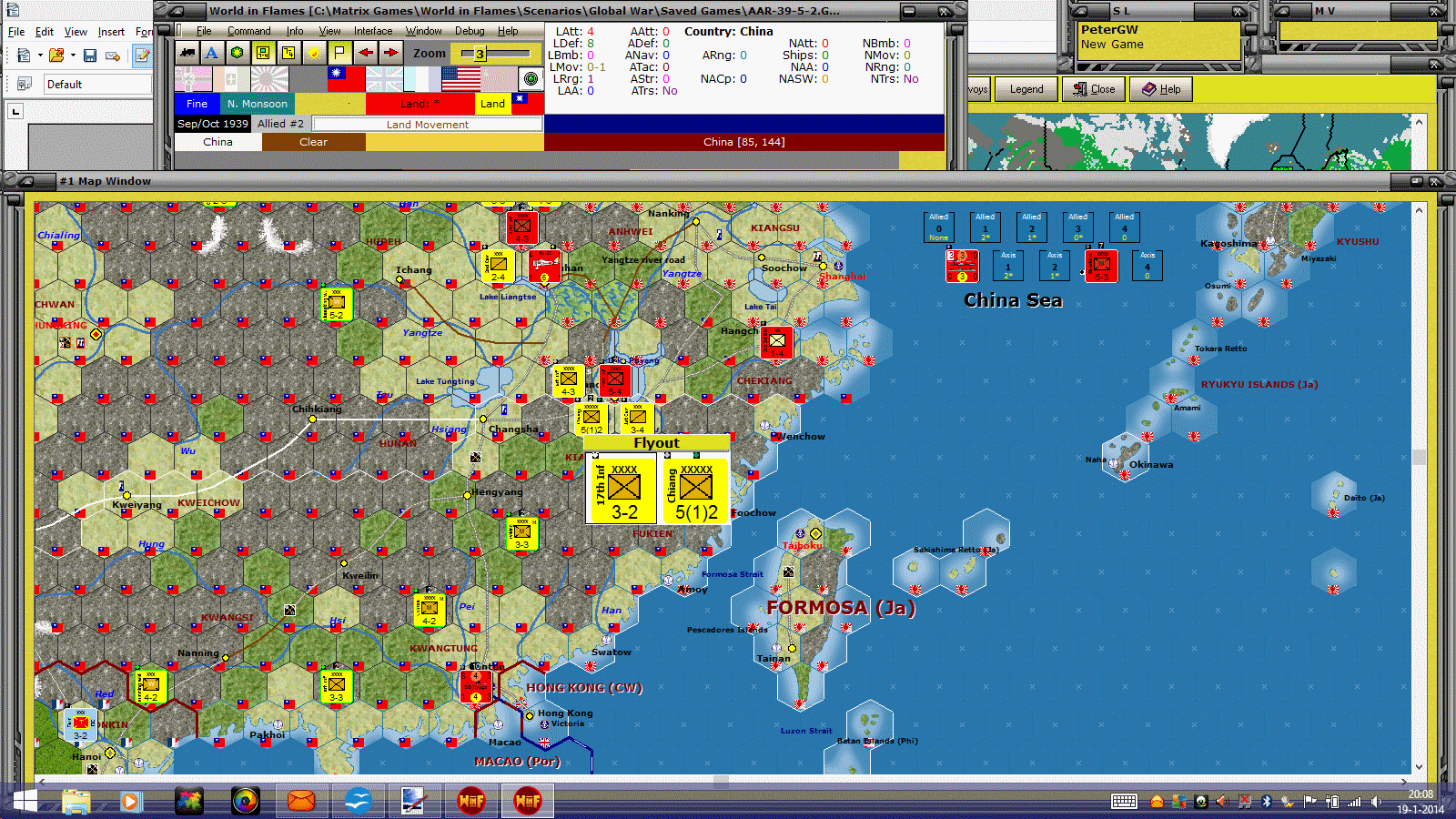The height and width of the screenshot is (819, 1456).
Task: Click the yellow sun with checkmark icon
Action: [x=314, y=53]
